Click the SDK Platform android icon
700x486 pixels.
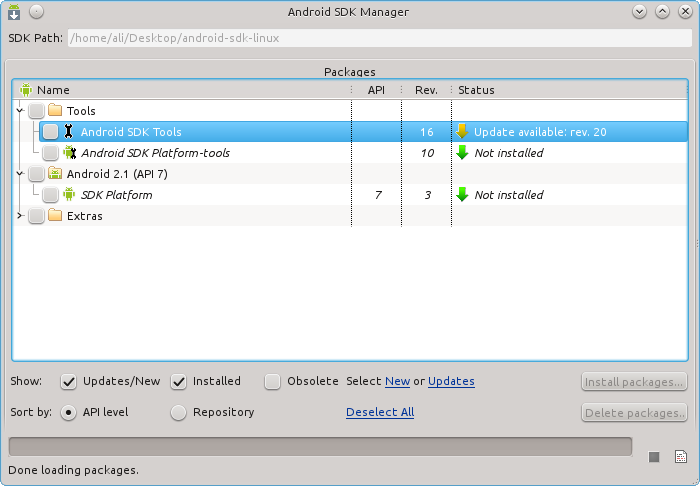[69, 195]
